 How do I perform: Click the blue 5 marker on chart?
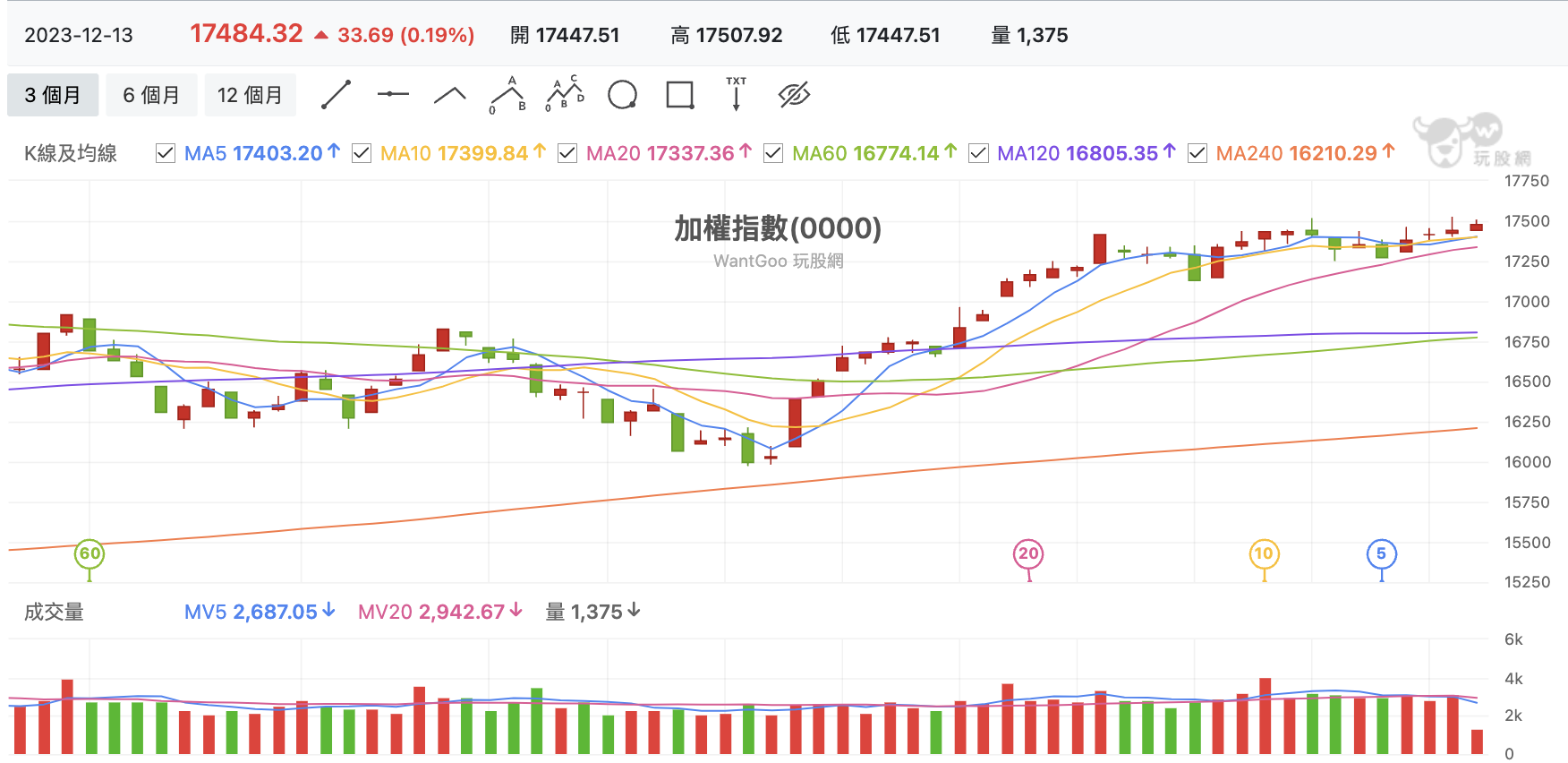point(1382,553)
